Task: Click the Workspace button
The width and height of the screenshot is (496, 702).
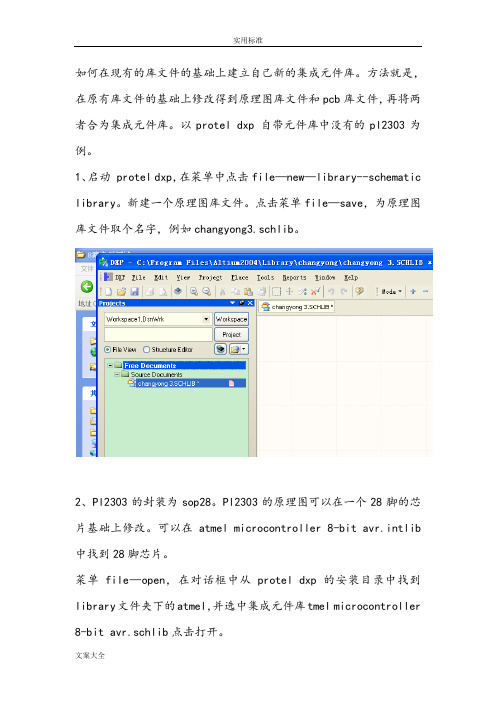Action: tap(231, 319)
